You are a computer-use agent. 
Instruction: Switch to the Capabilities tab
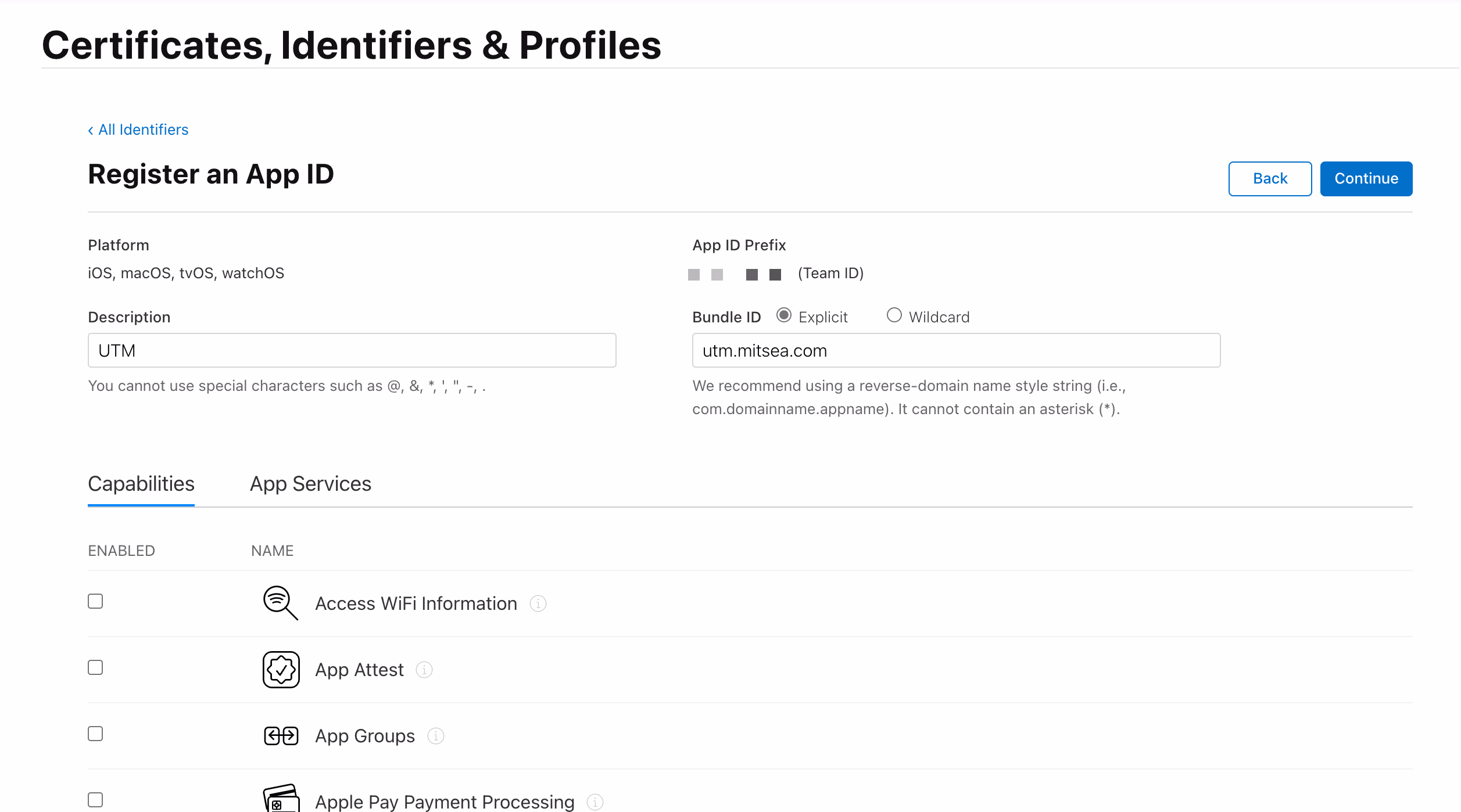click(x=141, y=484)
